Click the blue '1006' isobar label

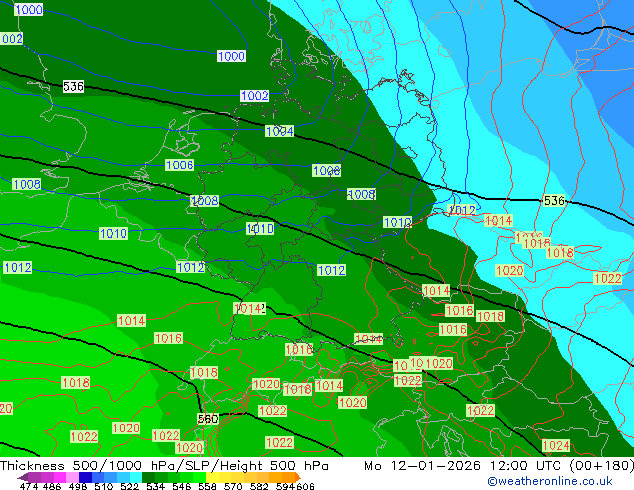pos(180,165)
